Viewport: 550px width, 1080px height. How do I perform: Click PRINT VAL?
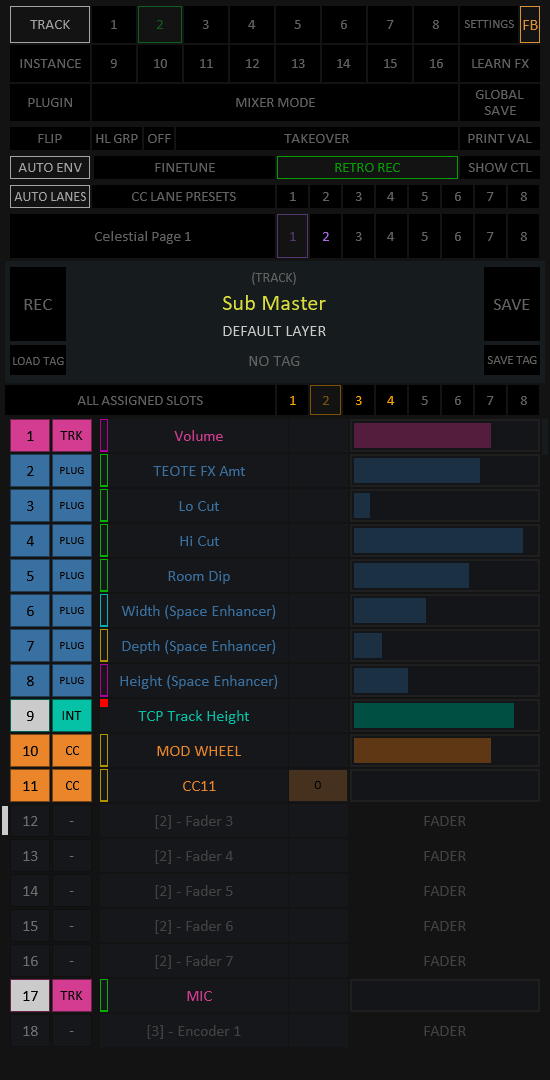pyautogui.click(x=500, y=138)
